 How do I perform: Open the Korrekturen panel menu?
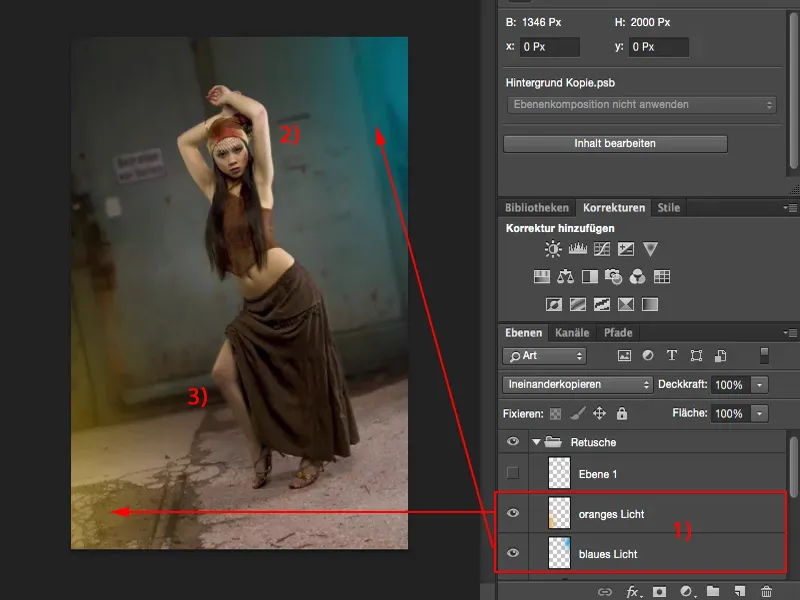coord(790,208)
